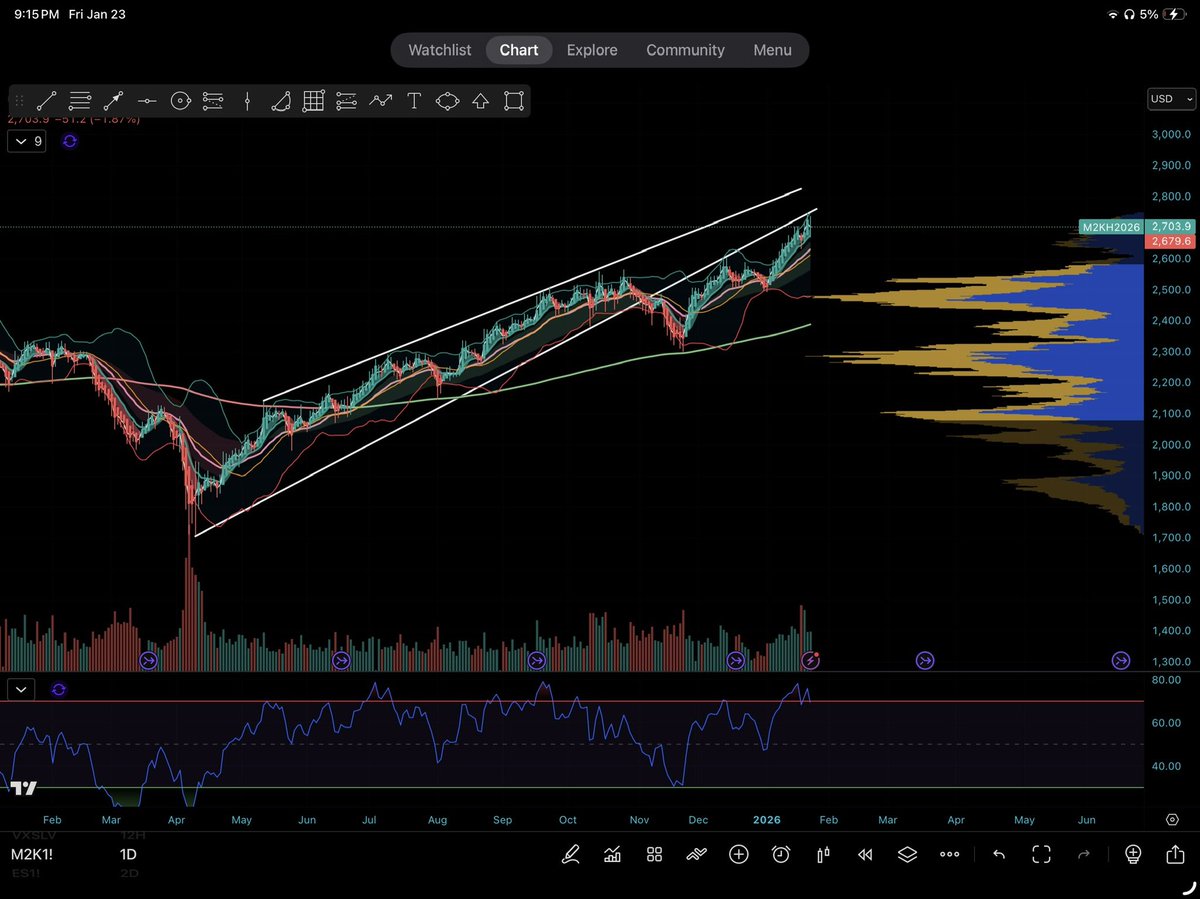Screen dimensions: 1200x899
Task: Tap the 2,703.9 current price tag
Action: [x=1170, y=227]
